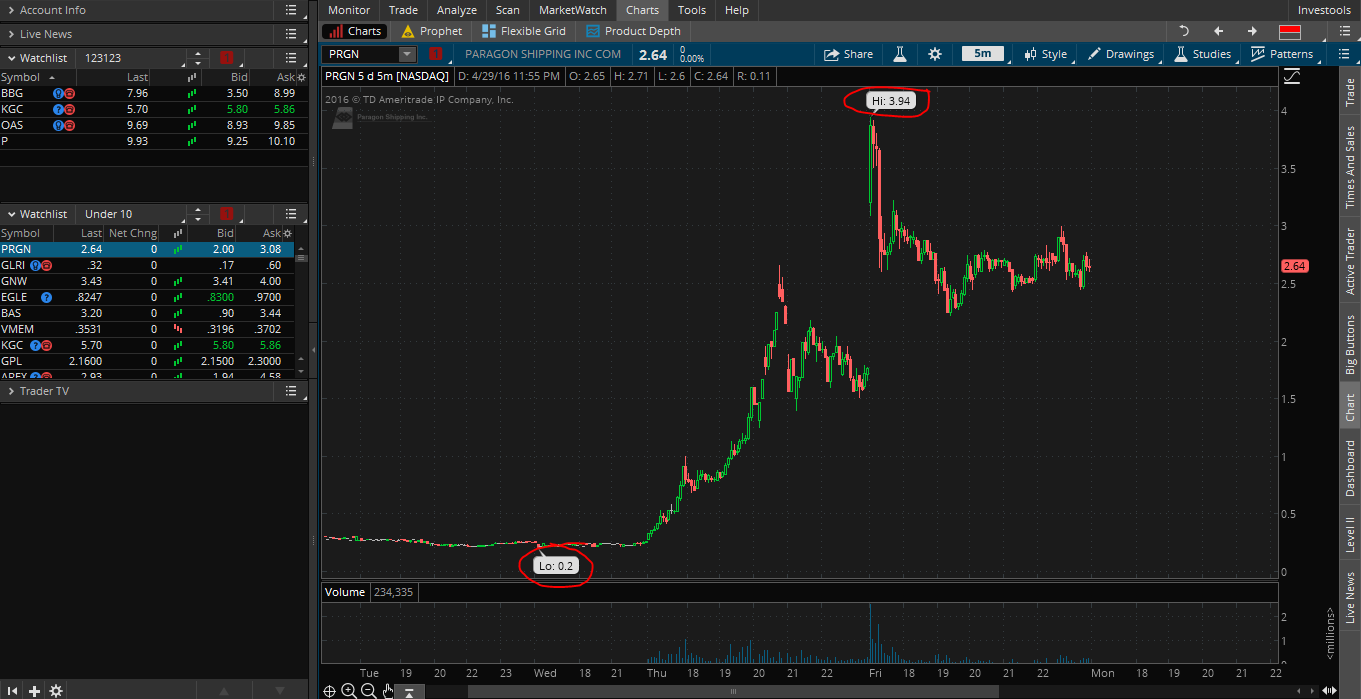Open the Studies button
Screen dimensions: 1361x699
click(1203, 54)
